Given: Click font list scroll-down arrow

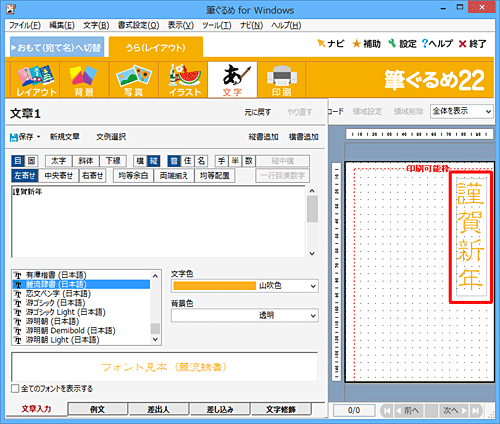Looking at the screenshot, I should 155,339.
